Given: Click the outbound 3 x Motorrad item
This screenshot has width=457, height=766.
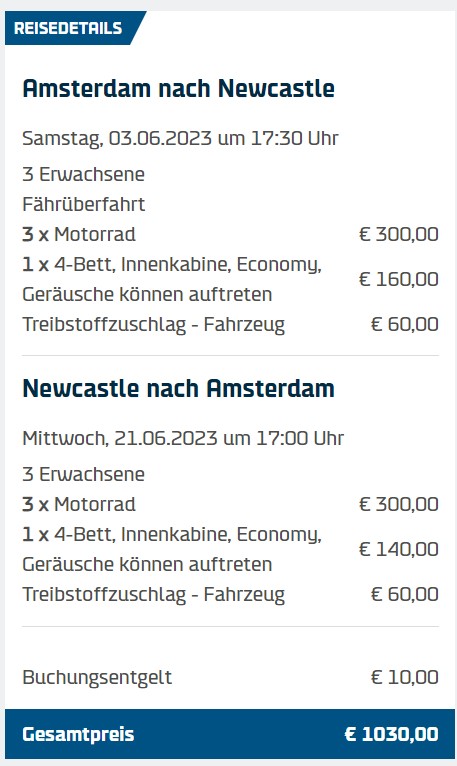Looking at the screenshot, I should pos(79,234).
